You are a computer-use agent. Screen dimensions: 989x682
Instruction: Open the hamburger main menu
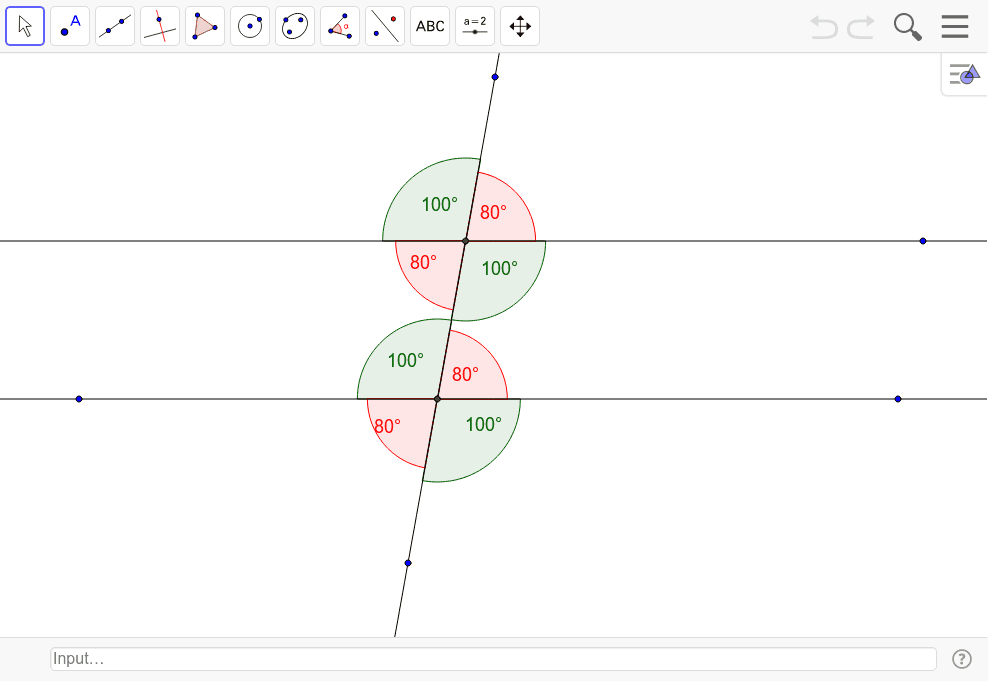(x=955, y=26)
